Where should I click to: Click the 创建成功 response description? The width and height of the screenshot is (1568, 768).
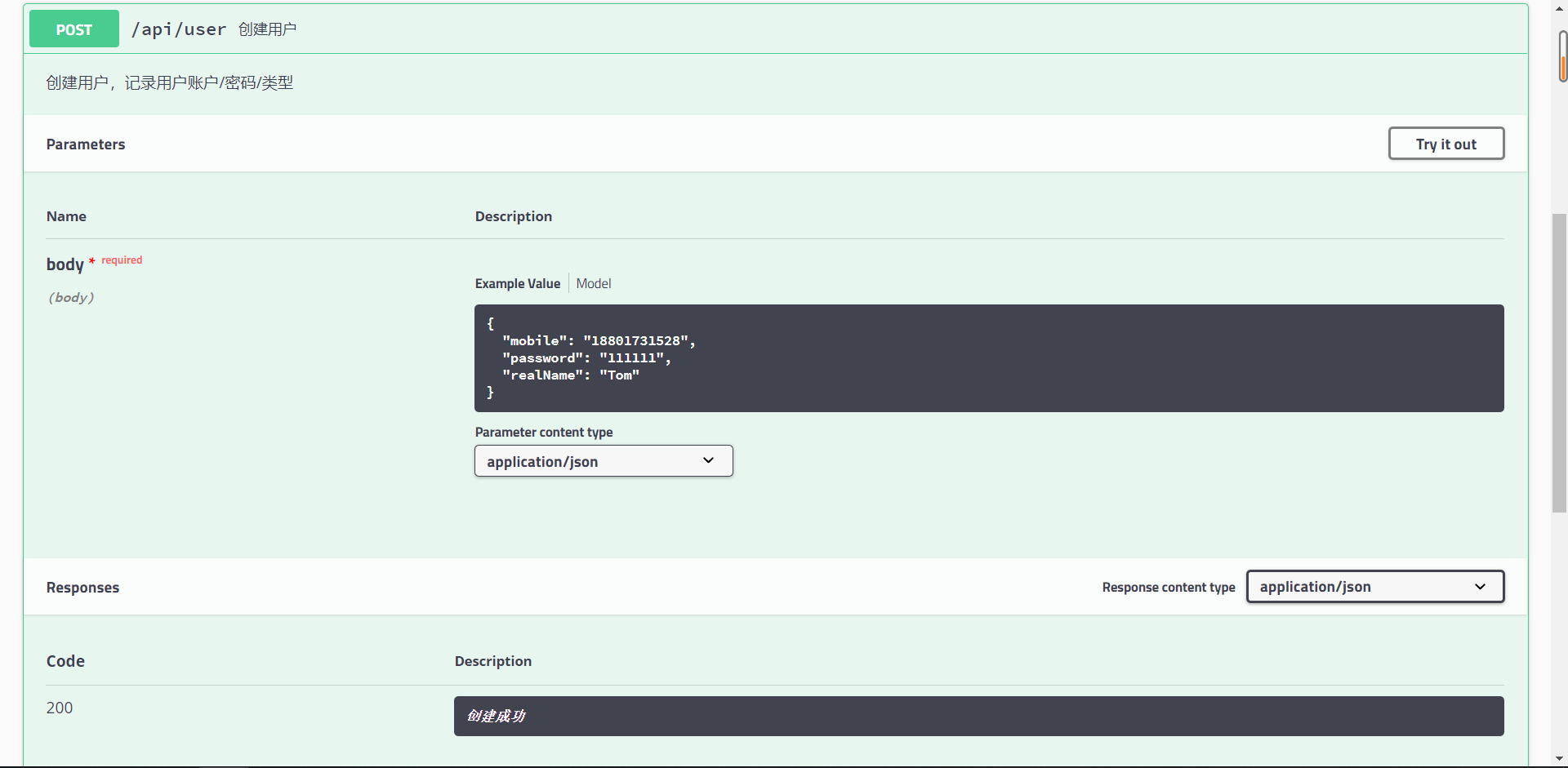pyautogui.click(x=496, y=716)
